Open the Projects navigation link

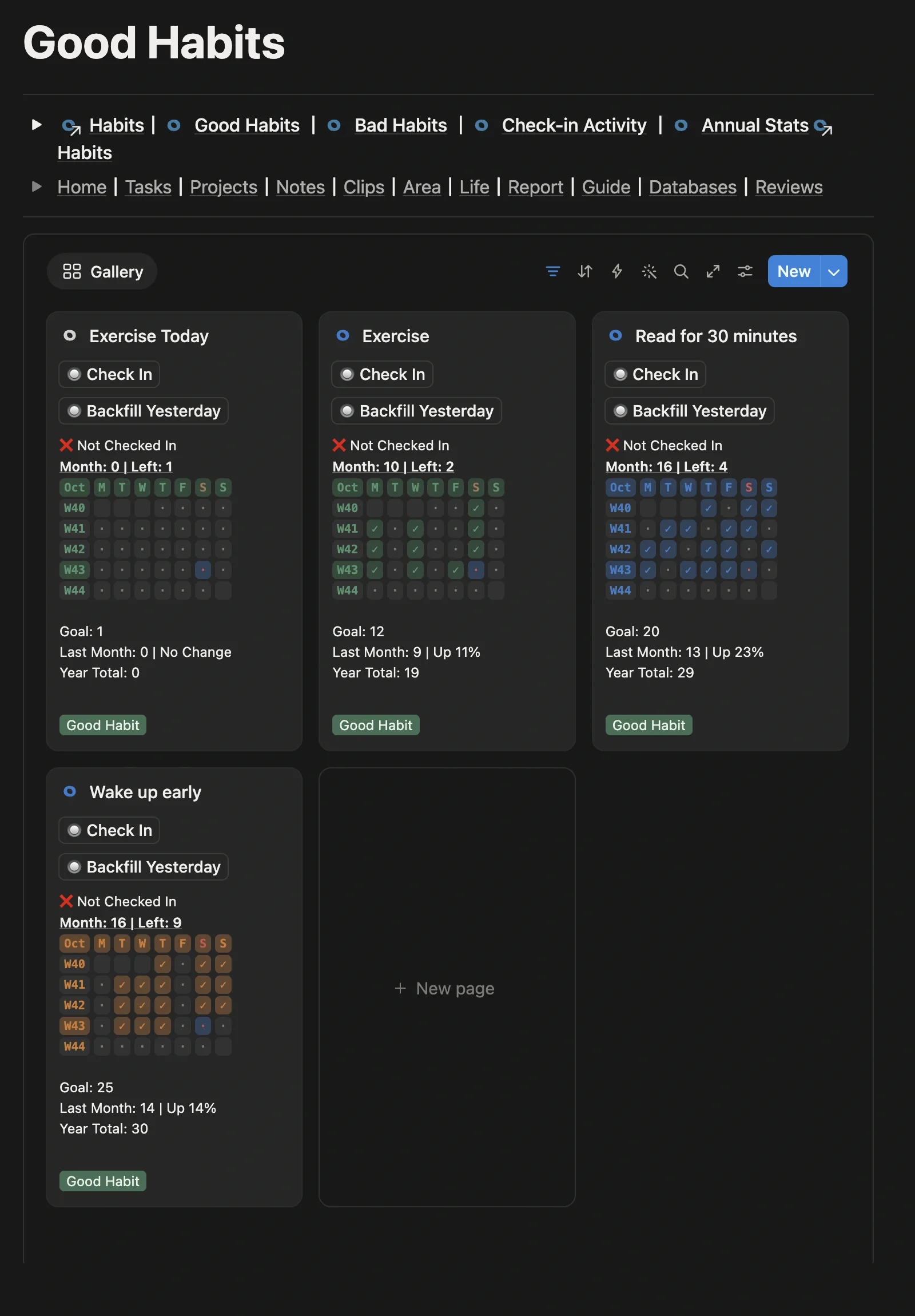[x=224, y=187]
